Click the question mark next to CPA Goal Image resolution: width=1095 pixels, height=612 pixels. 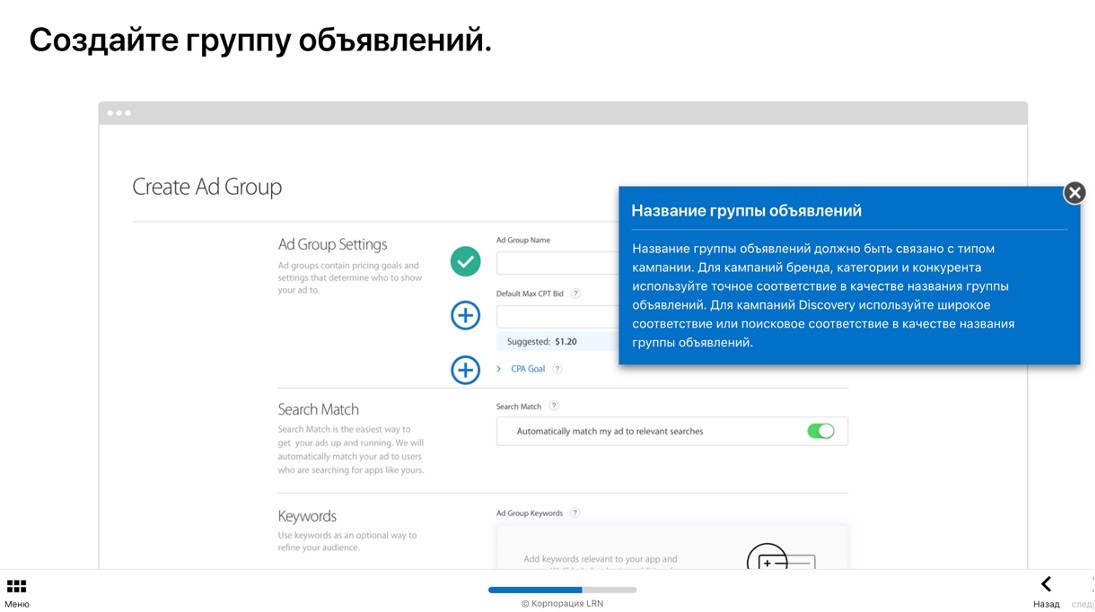coord(559,369)
